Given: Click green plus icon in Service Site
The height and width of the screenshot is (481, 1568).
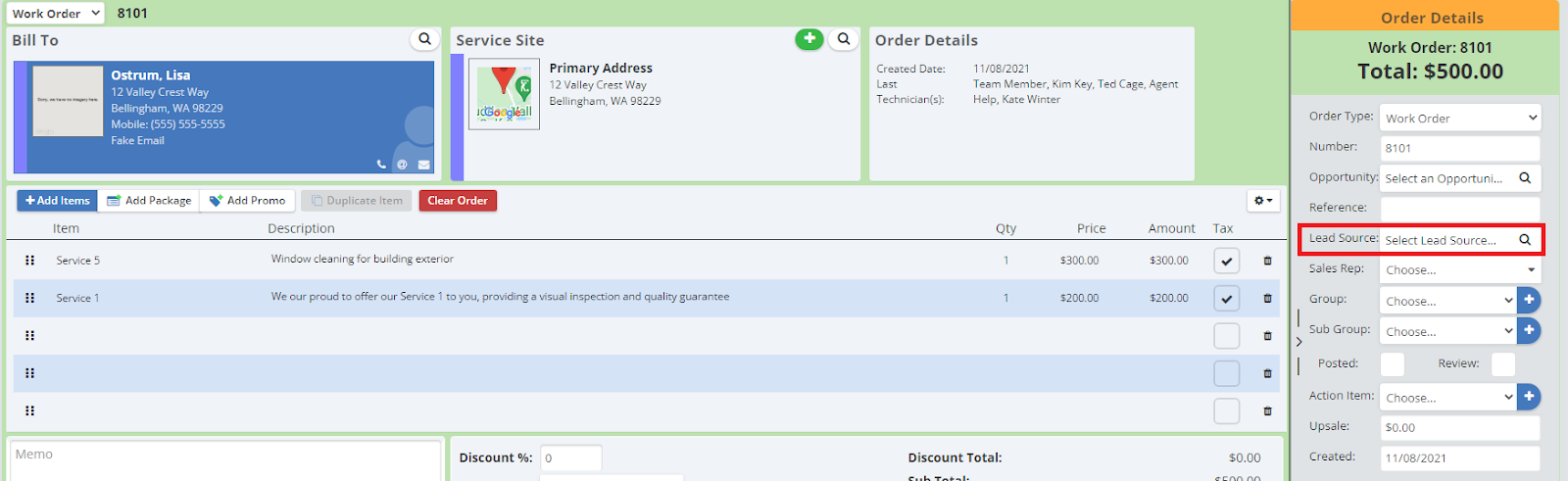Looking at the screenshot, I should pos(808,39).
